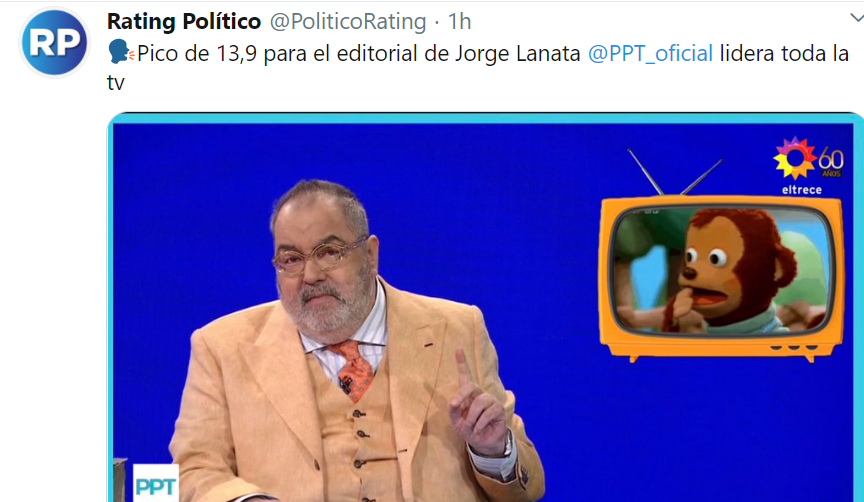Click the speaking head emoji
864x502 pixels.
click(121, 52)
